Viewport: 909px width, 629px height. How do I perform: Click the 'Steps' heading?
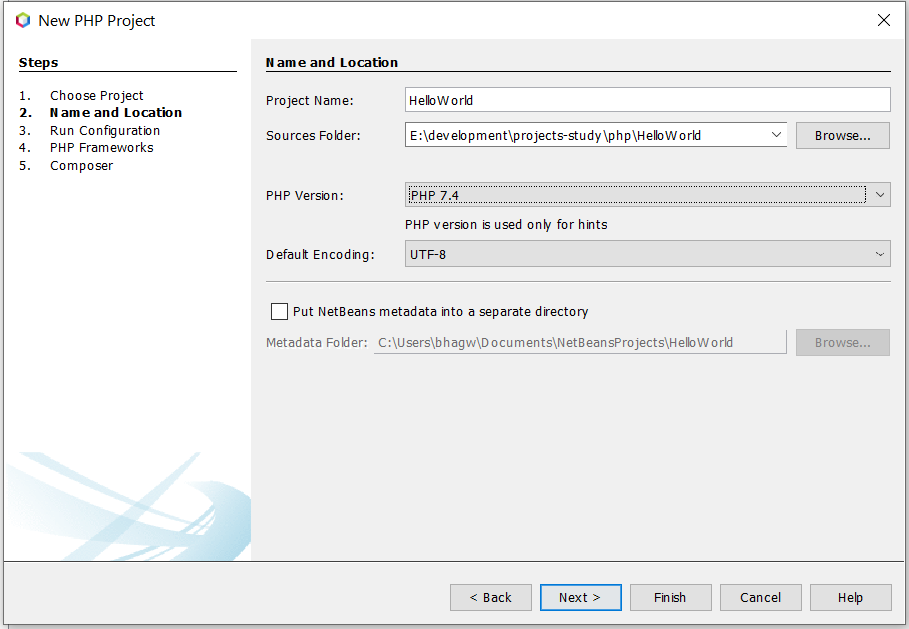38,63
